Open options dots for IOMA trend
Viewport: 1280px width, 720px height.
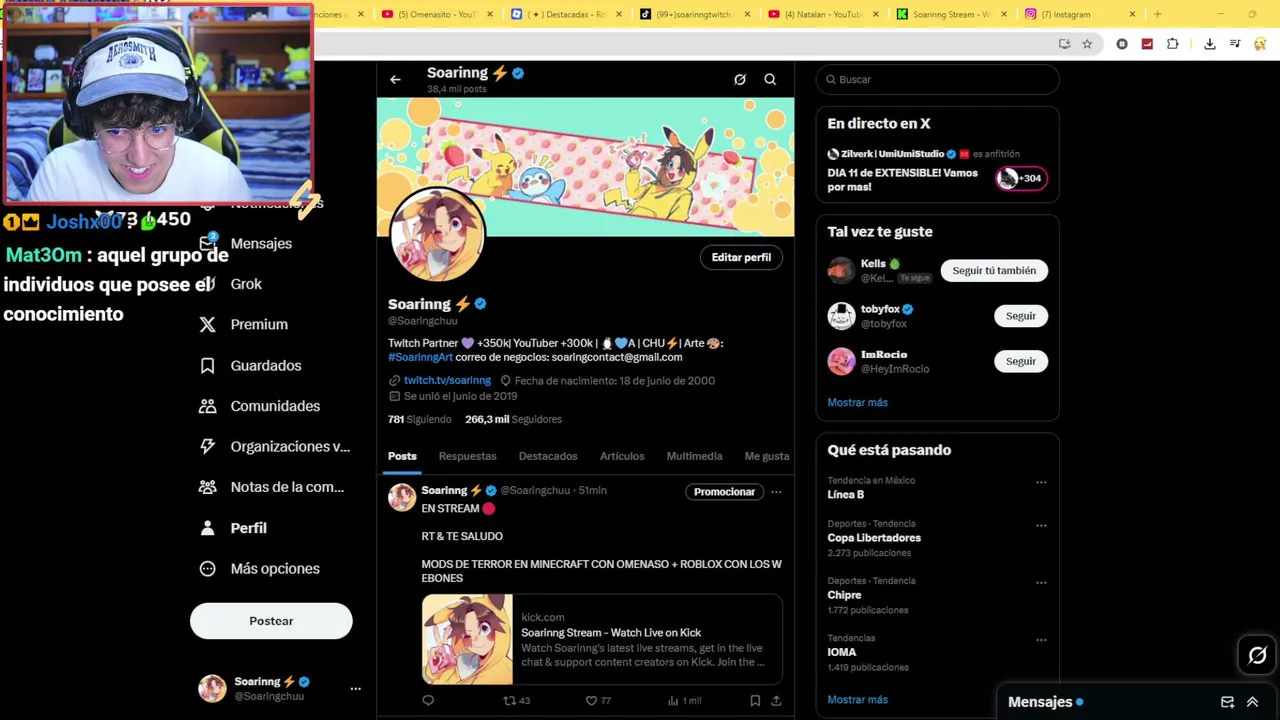(1041, 639)
